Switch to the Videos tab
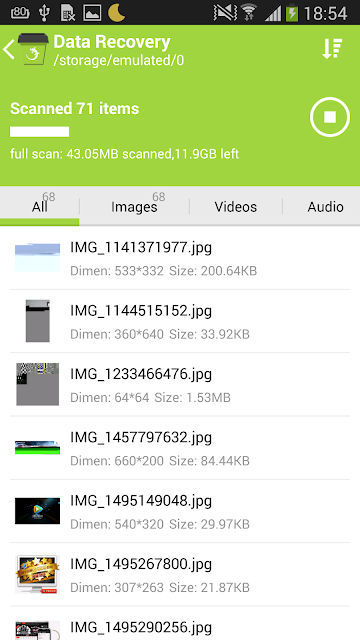 [x=236, y=207]
